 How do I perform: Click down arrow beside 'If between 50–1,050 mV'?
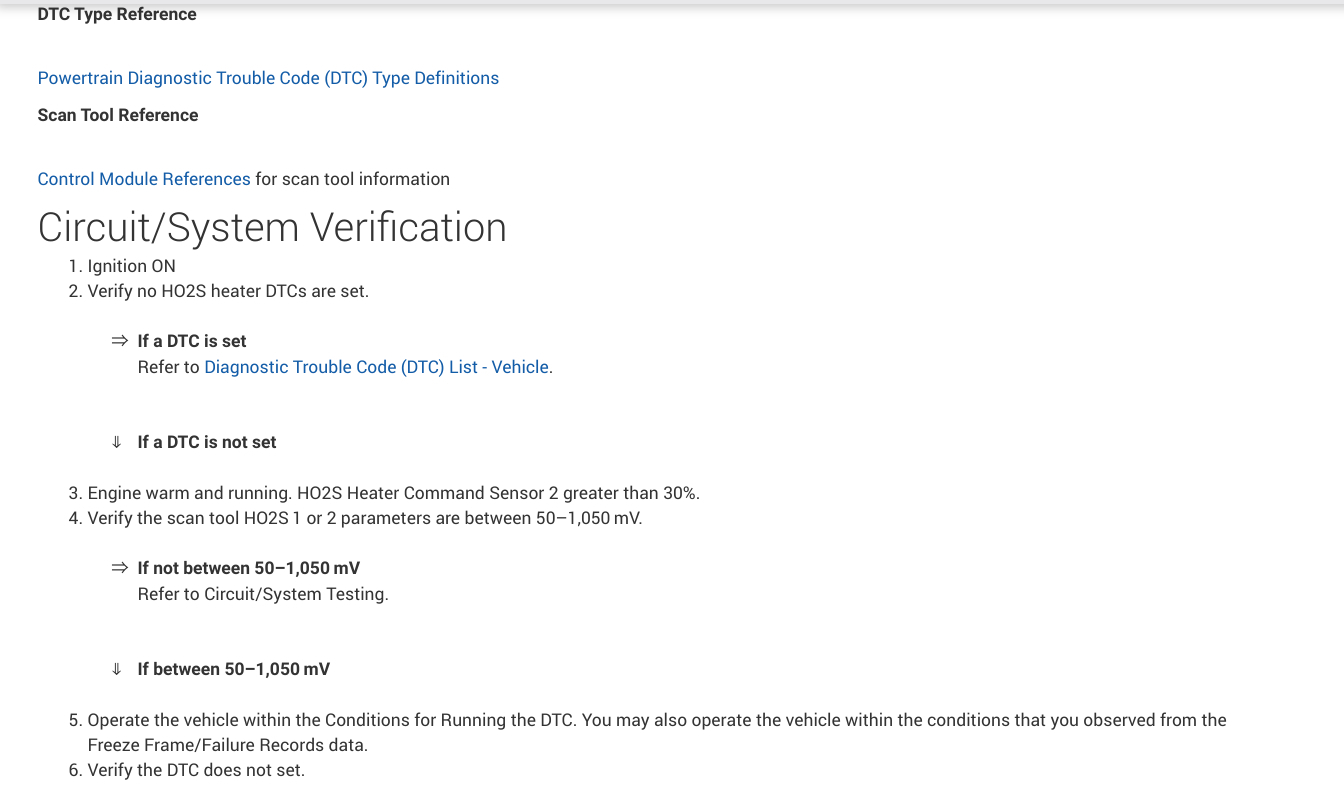click(117, 669)
